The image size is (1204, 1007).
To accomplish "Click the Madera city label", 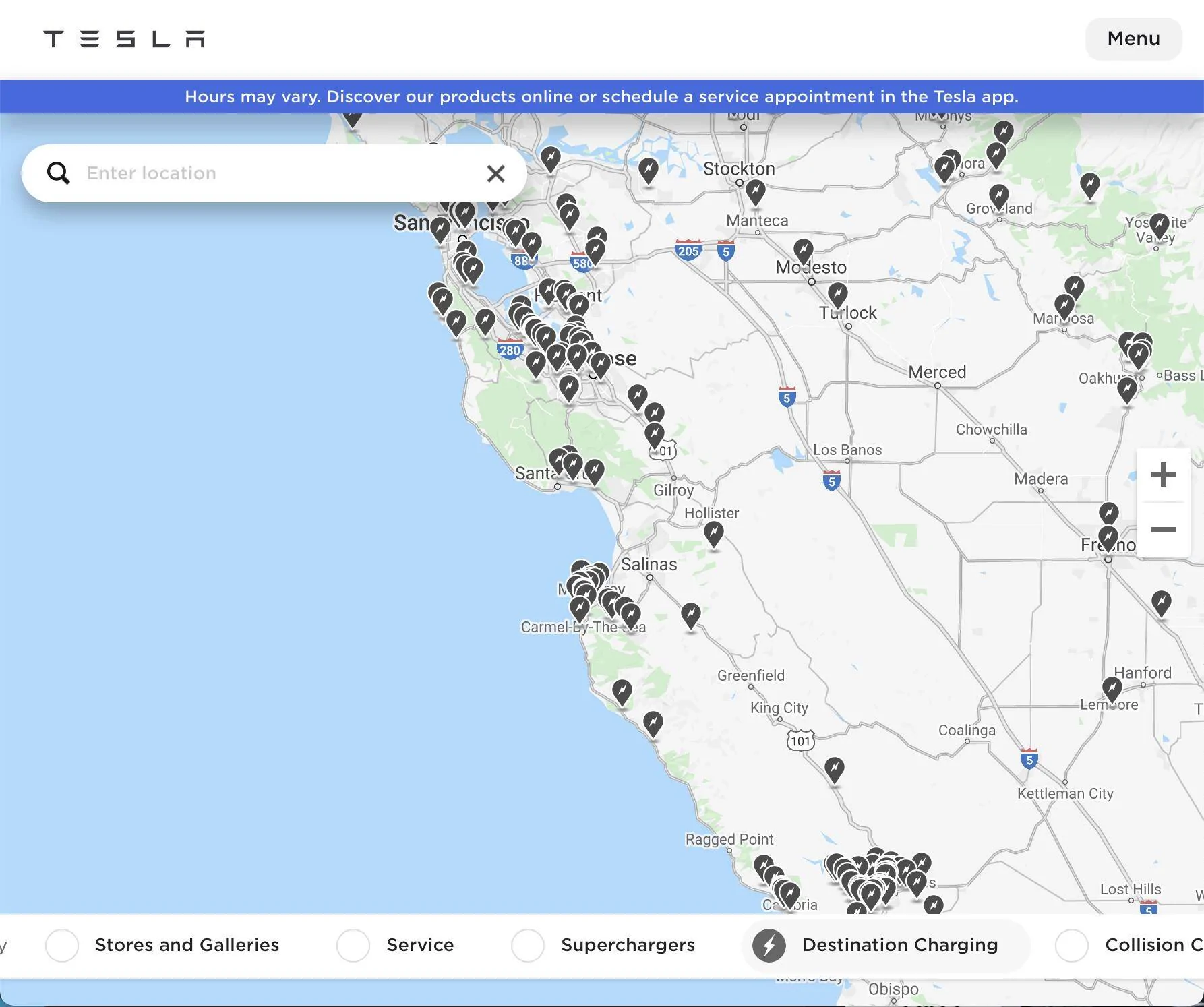I will 1041,479.
